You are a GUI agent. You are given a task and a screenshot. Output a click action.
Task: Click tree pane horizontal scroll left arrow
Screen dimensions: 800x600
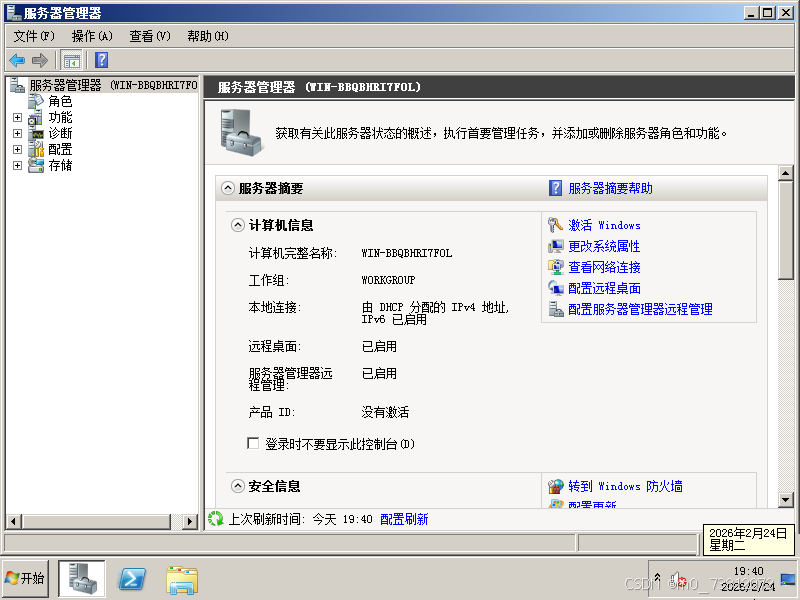pos(14,521)
